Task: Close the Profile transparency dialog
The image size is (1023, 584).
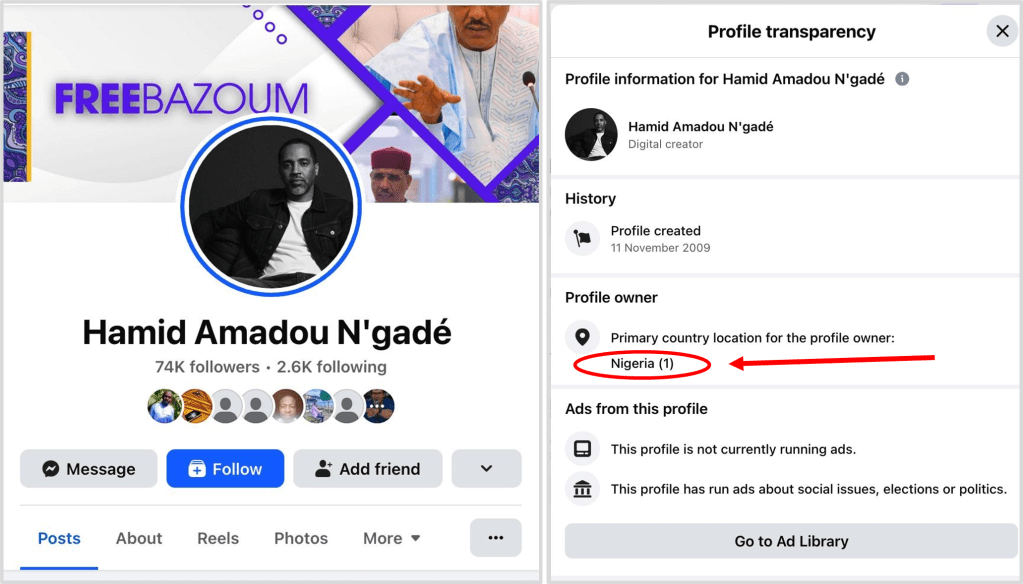Action: [x=1002, y=31]
